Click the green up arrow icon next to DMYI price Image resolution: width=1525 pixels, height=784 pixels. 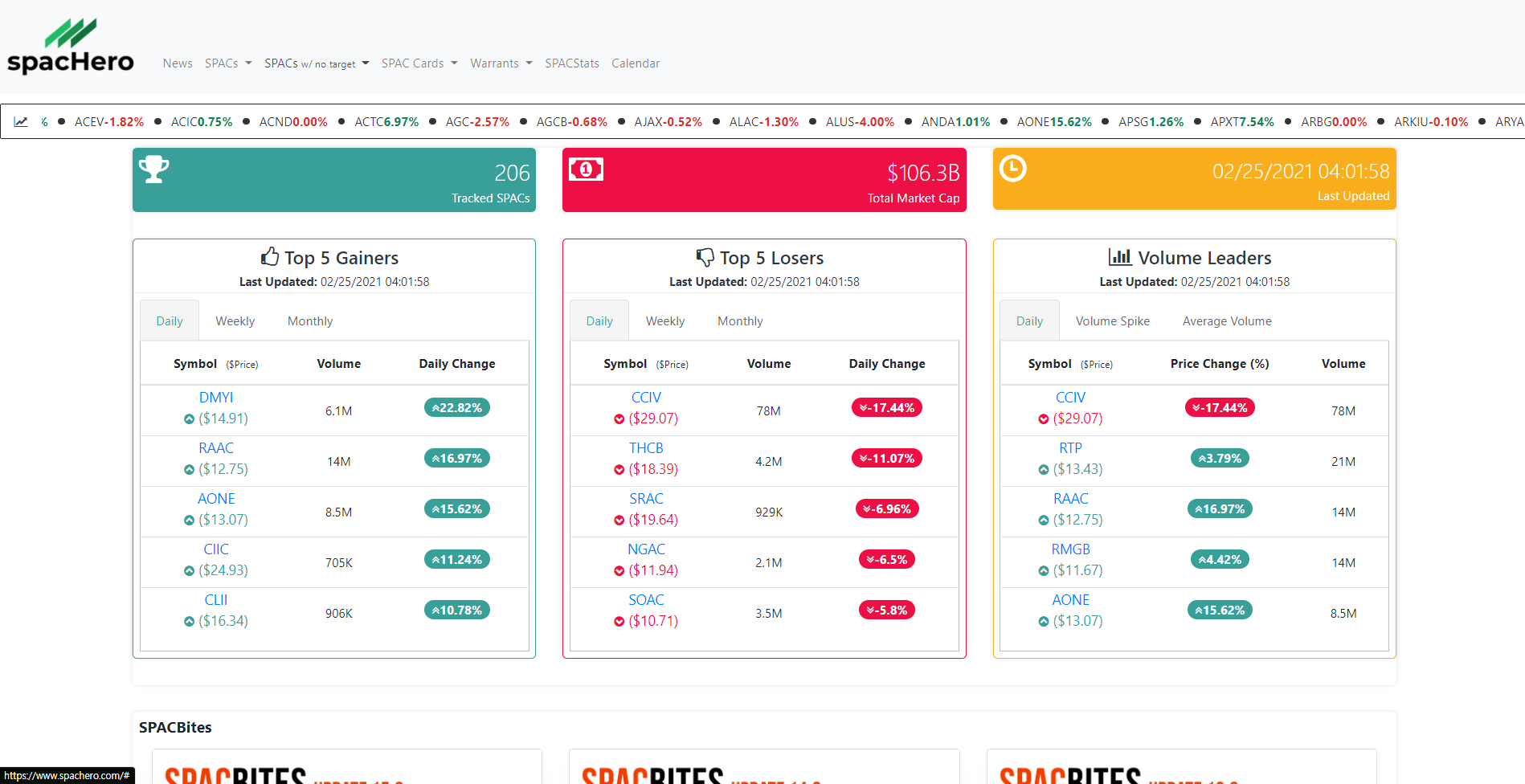pos(189,419)
